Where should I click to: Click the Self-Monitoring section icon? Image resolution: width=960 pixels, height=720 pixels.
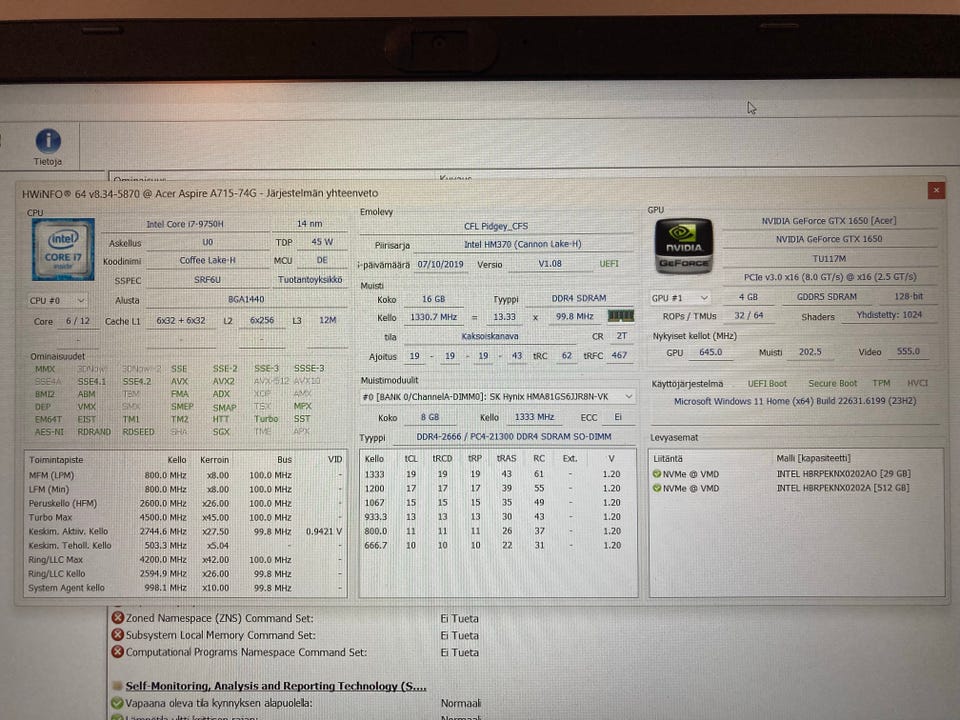click(118, 686)
